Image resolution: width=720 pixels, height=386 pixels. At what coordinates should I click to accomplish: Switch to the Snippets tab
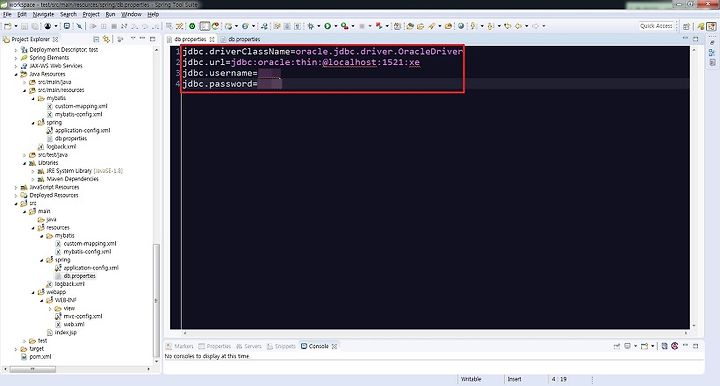(x=281, y=346)
